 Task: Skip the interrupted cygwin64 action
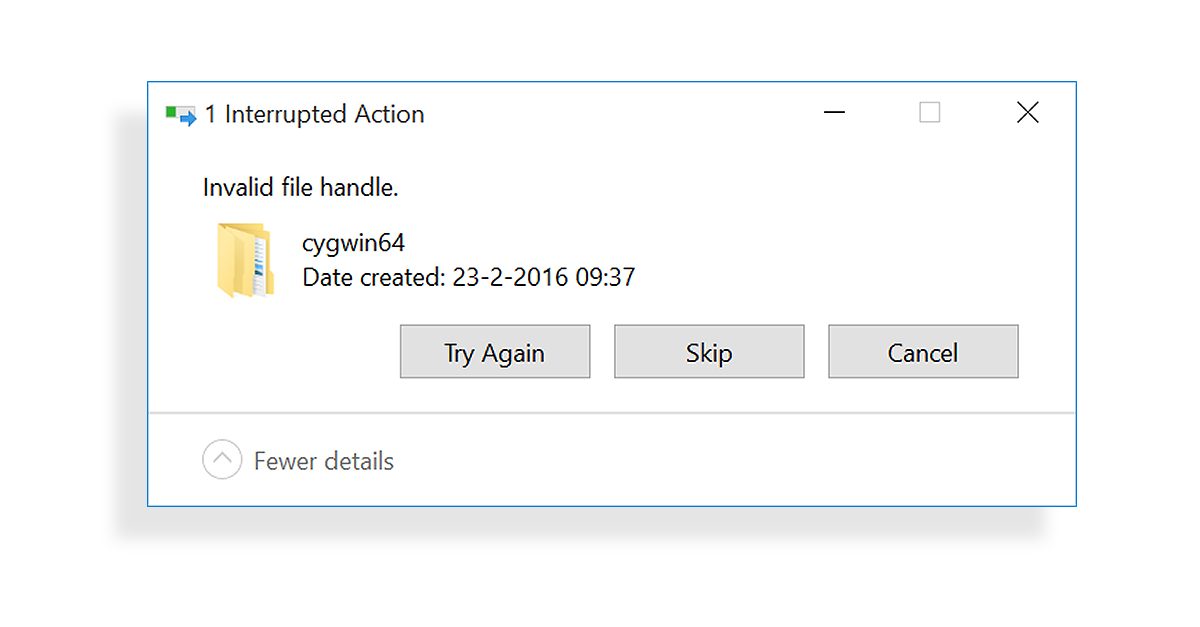[x=709, y=352]
